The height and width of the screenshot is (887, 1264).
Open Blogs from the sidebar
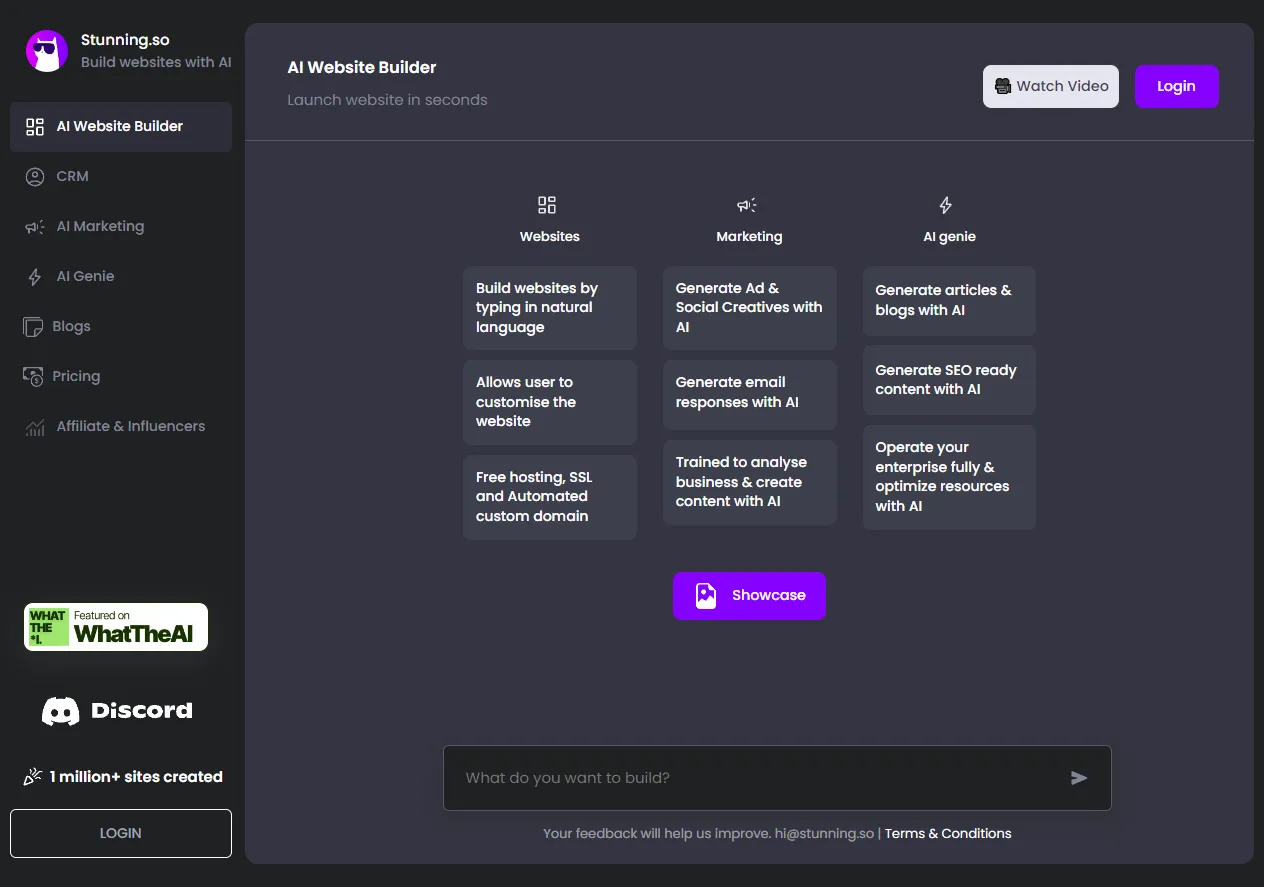coord(121,327)
